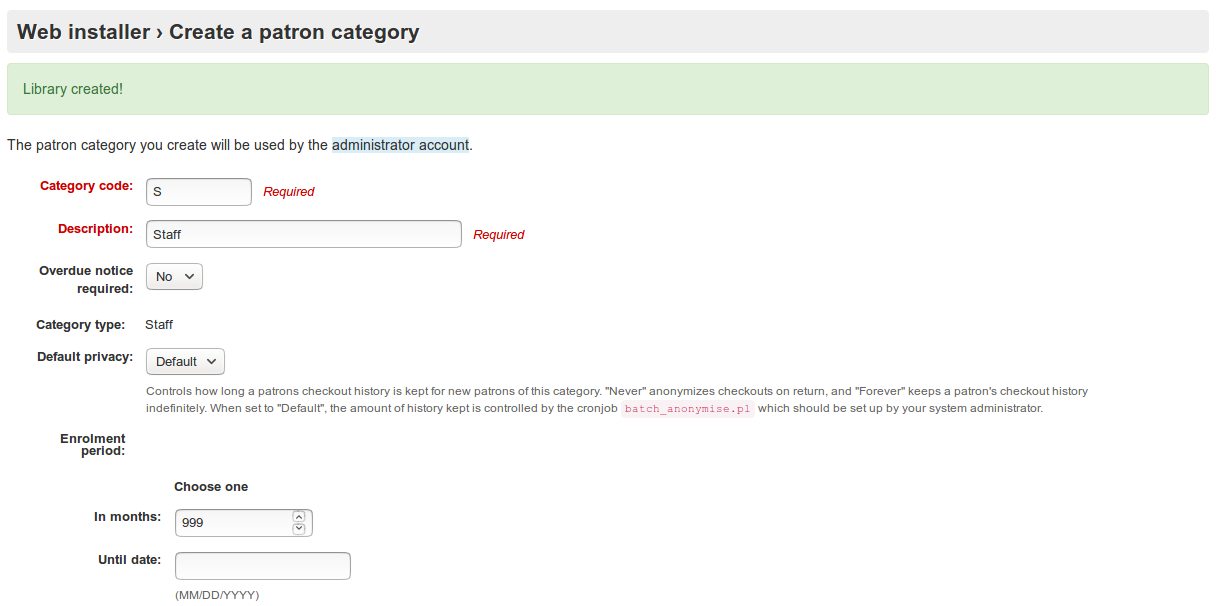Increase months with the up stepper arrow
1216x606 pixels.
299,517
